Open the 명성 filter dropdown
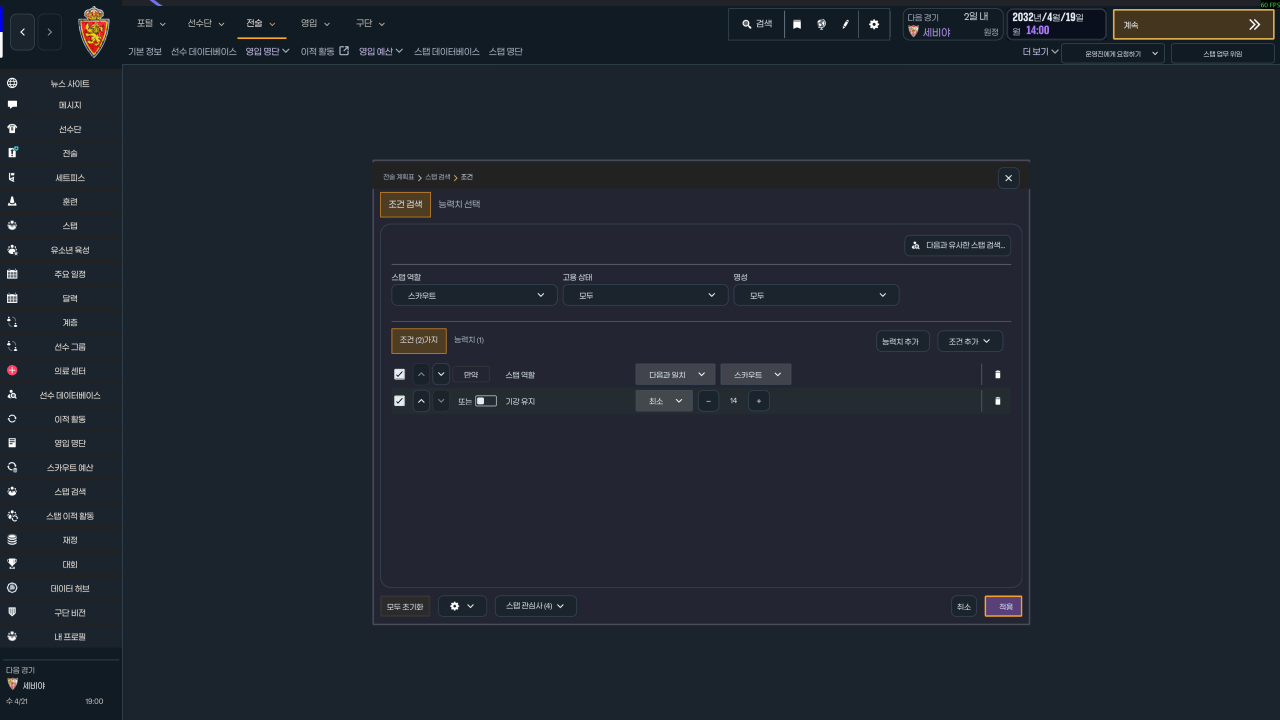The image size is (1280, 720). (x=816, y=295)
